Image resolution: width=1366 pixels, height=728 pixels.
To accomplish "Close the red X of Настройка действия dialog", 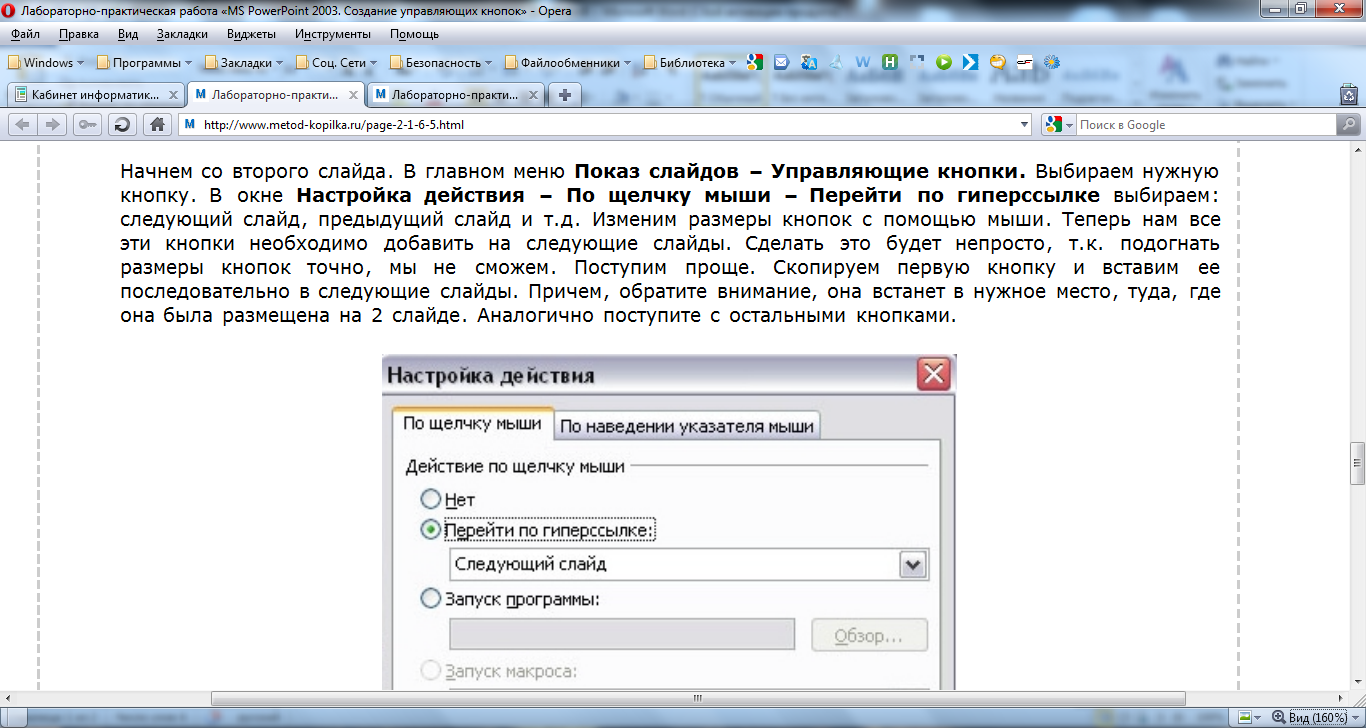I will tap(933, 375).
